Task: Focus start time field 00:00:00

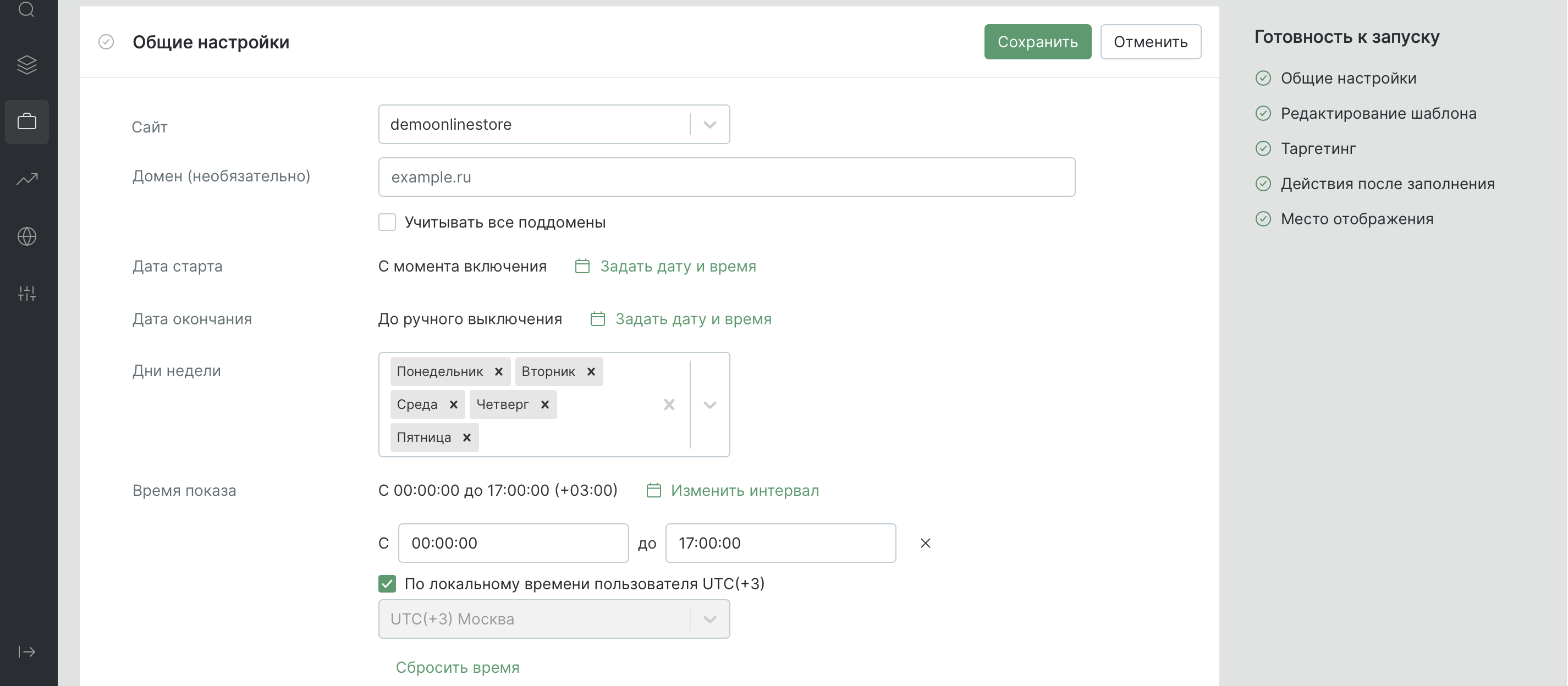Action: point(513,543)
